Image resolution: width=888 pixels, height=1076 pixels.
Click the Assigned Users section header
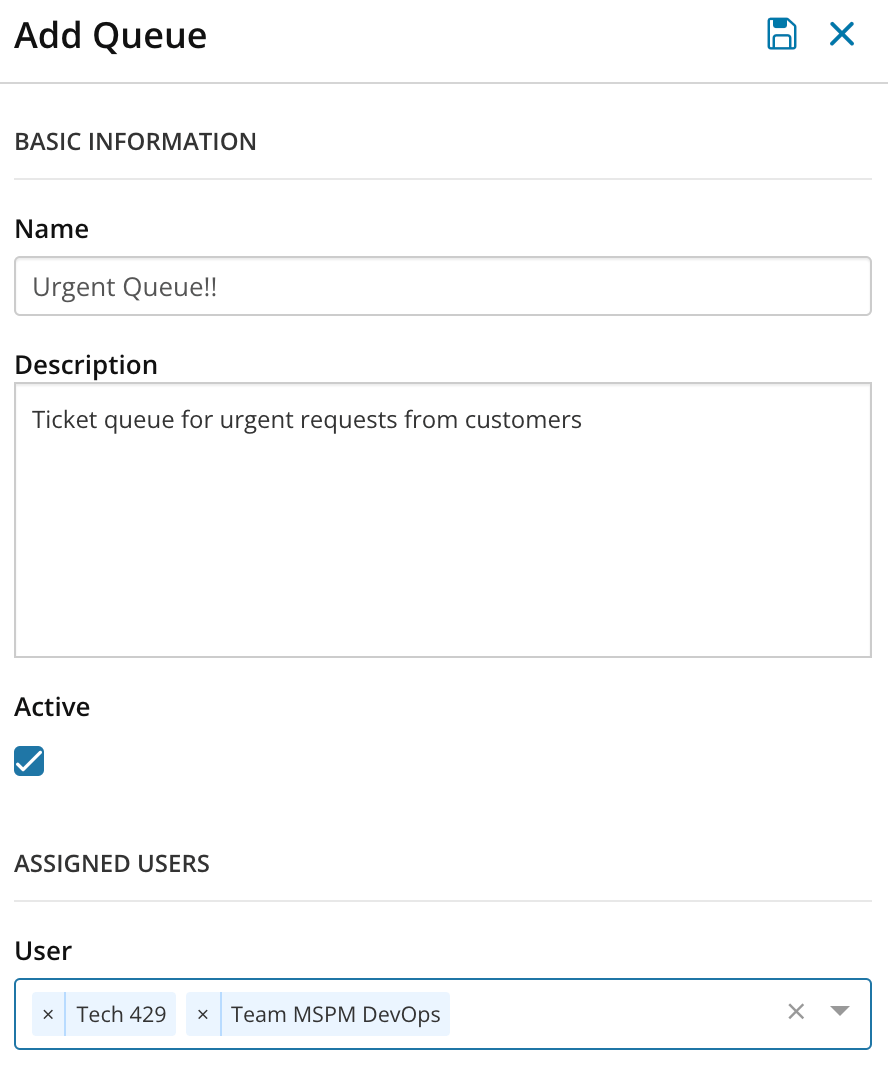(x=112, y=864)
